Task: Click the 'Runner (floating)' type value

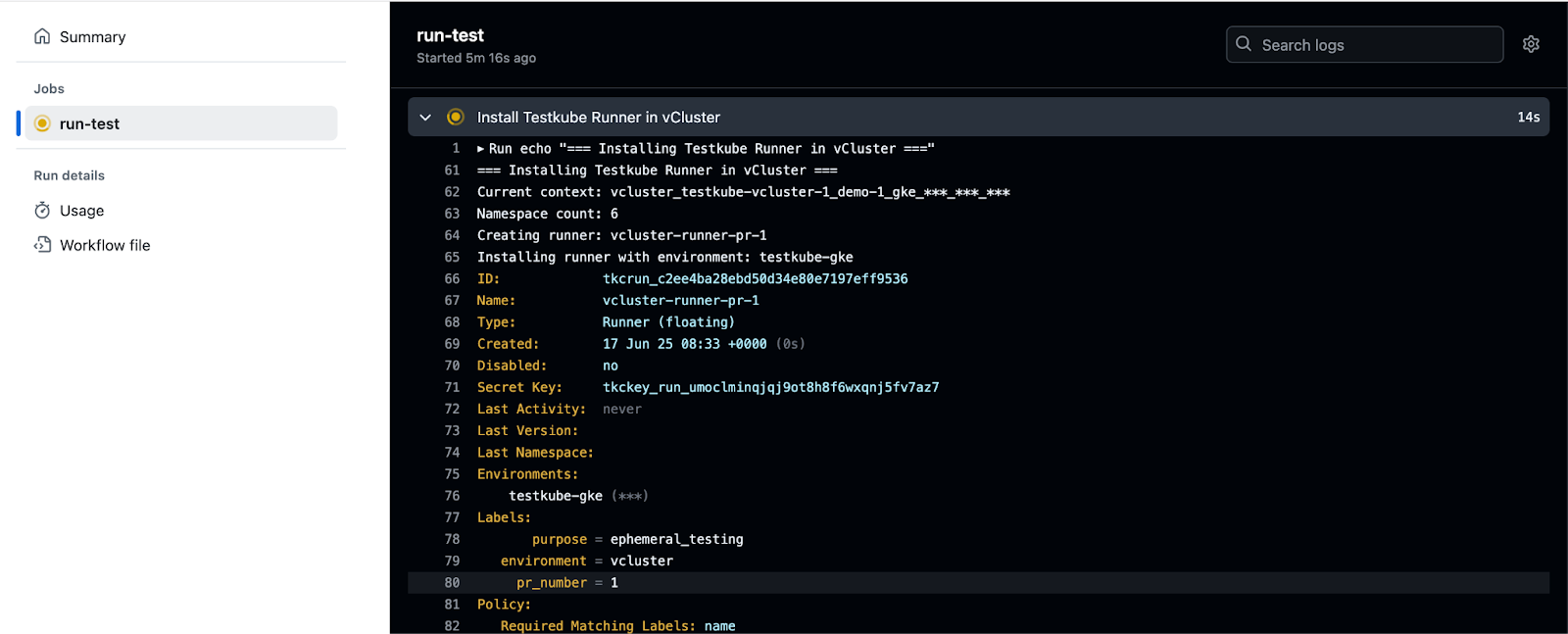Action: (x=668, y=322)
